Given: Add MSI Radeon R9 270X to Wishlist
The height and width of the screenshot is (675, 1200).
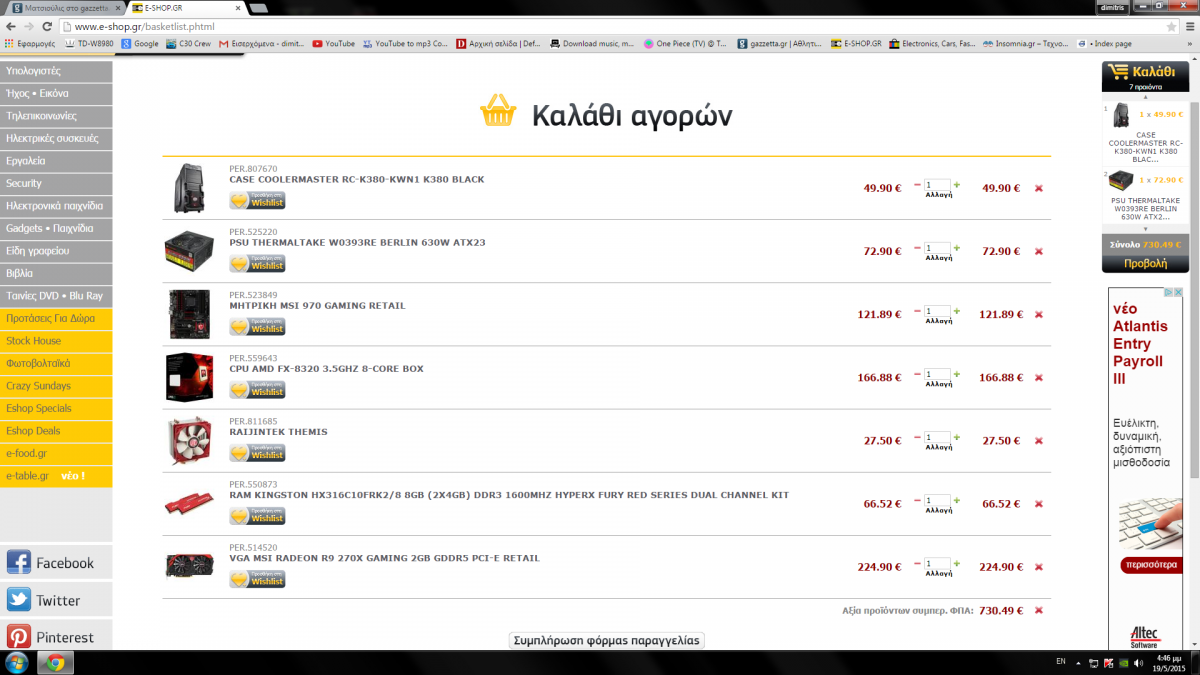Looking at the screenshot, I should [257, 579].
